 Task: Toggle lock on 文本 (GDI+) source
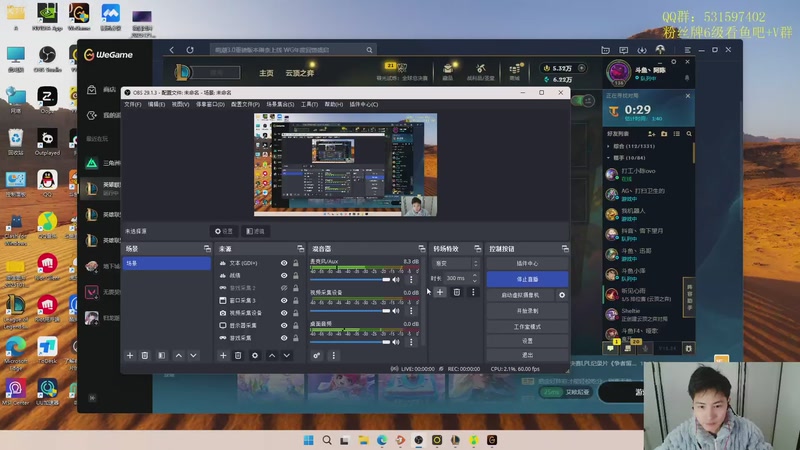295,263
